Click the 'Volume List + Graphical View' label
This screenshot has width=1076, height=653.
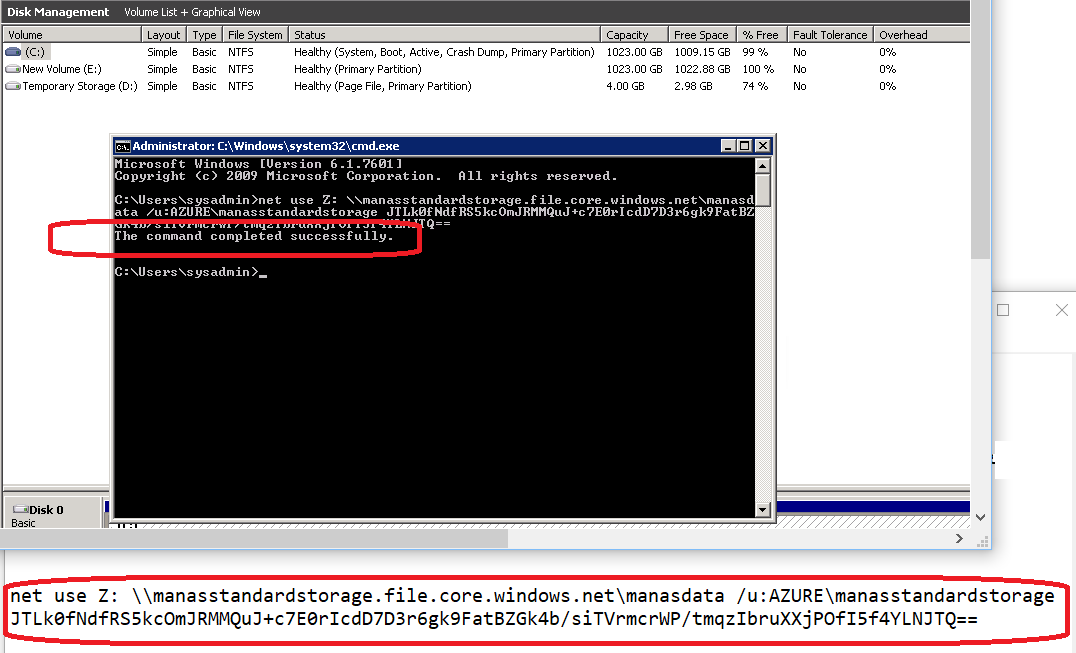click(192, 12)
